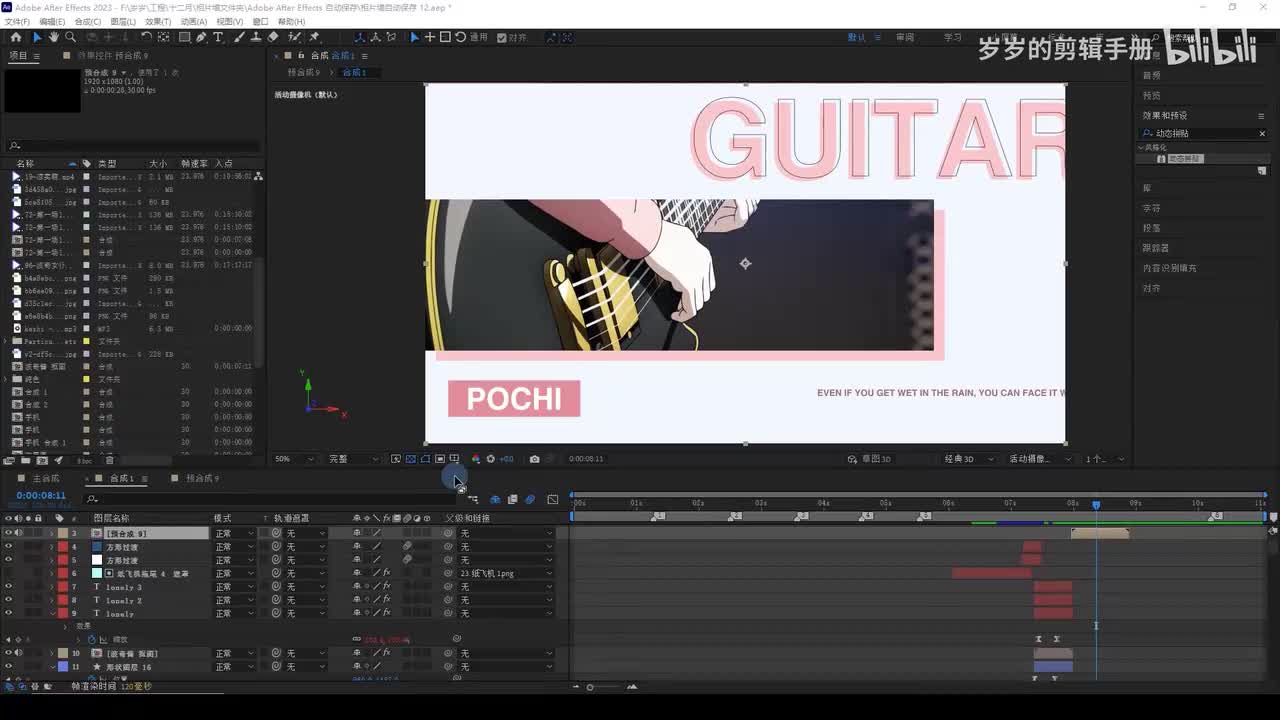Screen dimensions: 1280x720
Task: Click the show channel color icon in viewer
Action: (x=475, y=459)
